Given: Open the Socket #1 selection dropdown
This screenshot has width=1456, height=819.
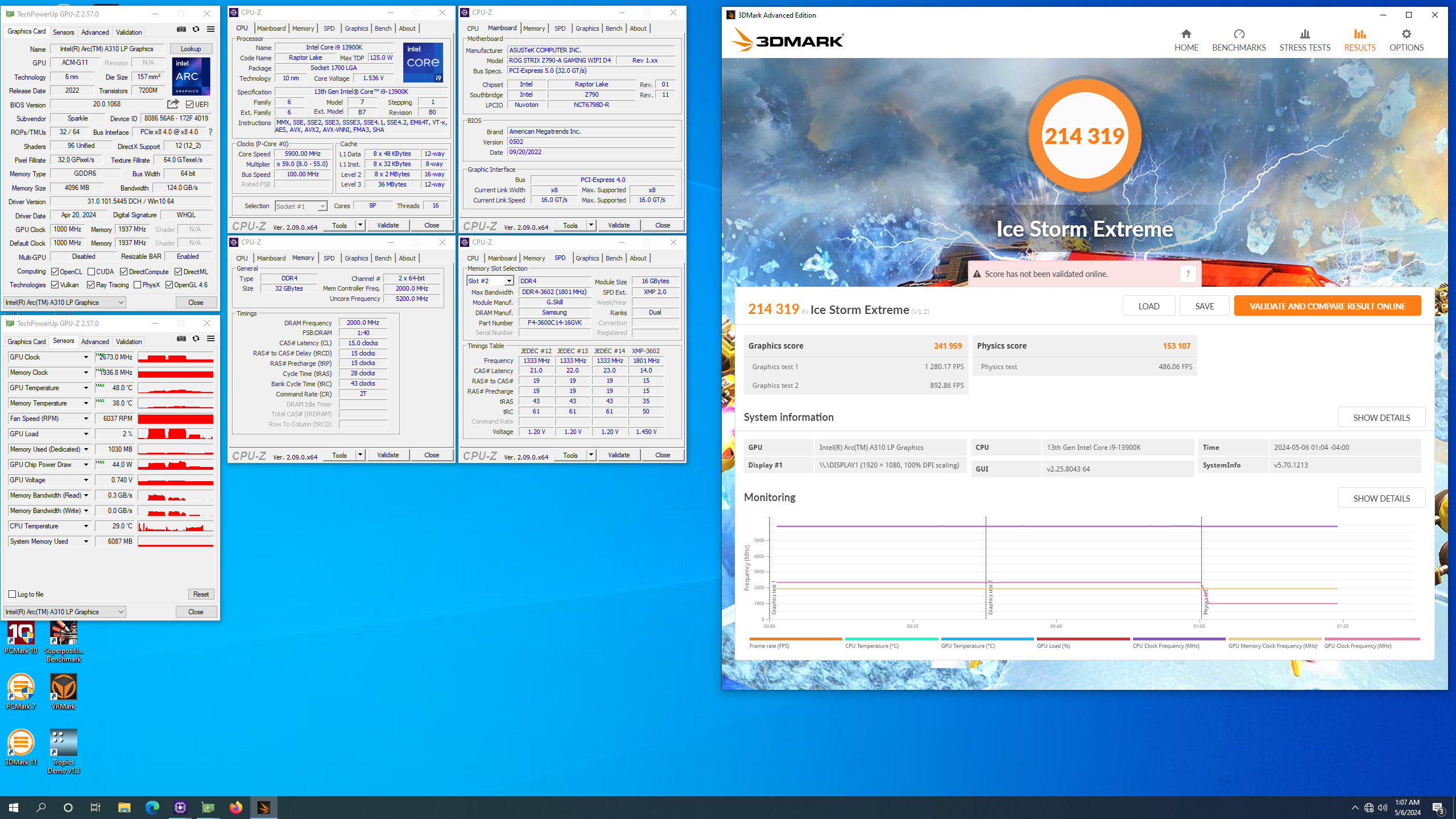Looking at the screenshot, I should [301, 206].
